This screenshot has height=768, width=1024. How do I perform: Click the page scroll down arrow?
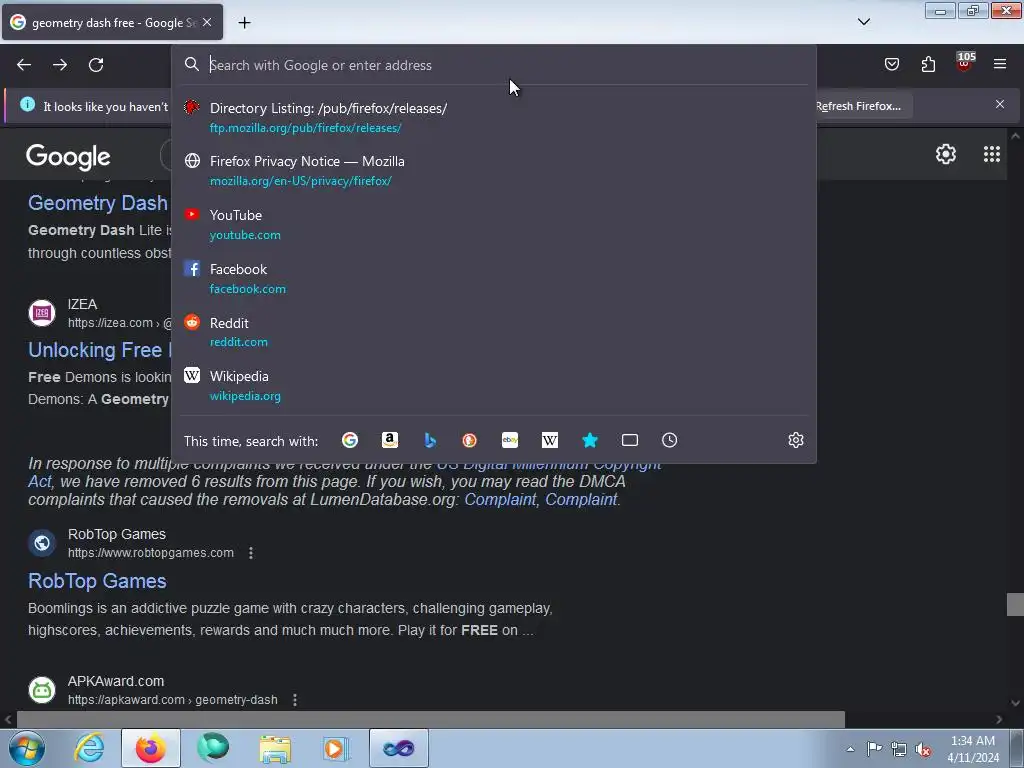[1015, 703]
